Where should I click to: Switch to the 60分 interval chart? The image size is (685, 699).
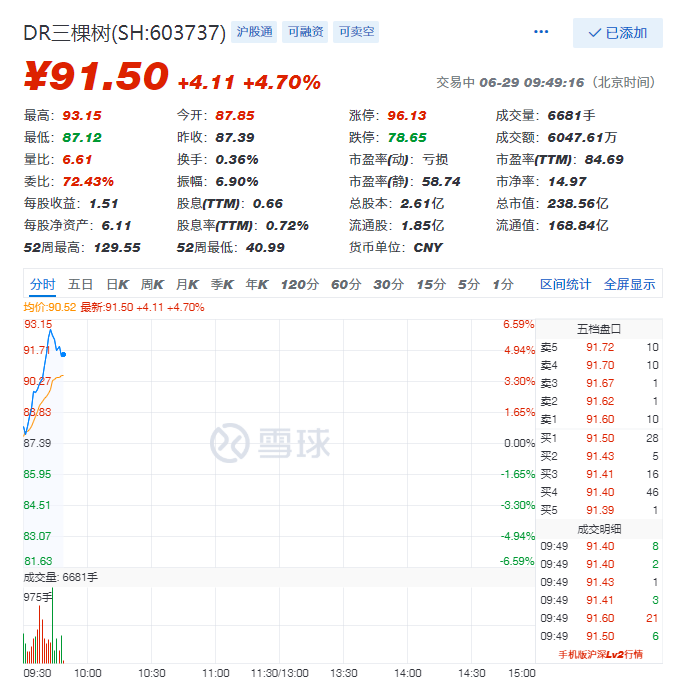346,285
